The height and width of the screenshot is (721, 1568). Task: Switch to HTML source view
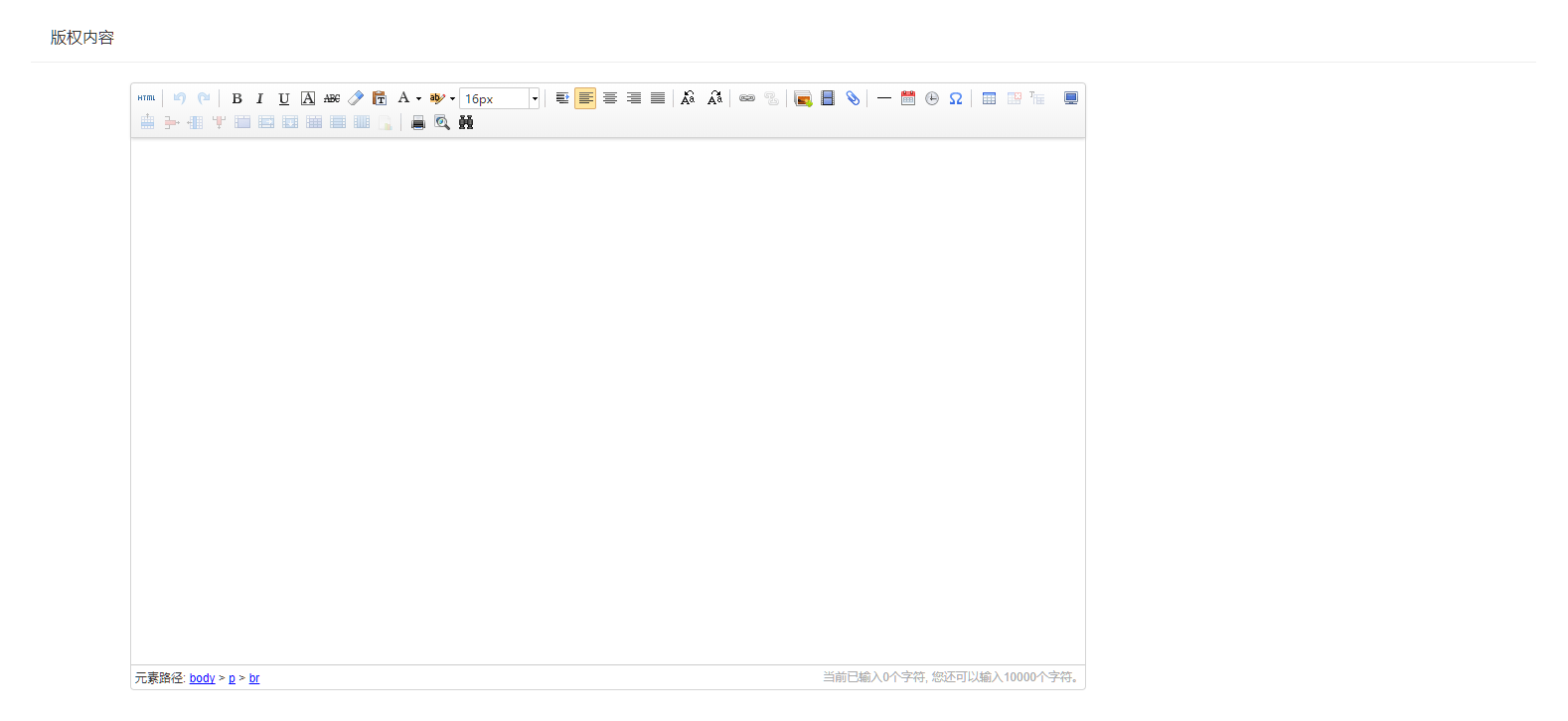pyautogui.click(x=147, y=98)
